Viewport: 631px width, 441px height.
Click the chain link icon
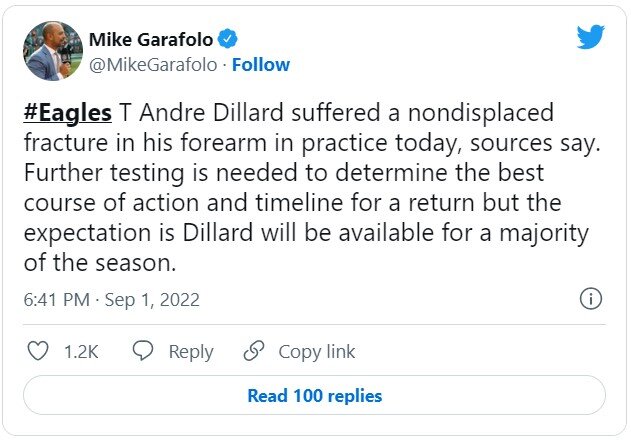click(254, 351)
